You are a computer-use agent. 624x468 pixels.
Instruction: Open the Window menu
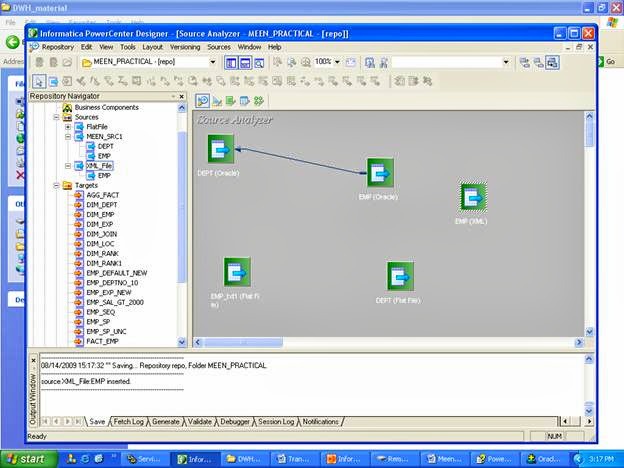coord(250,47)
